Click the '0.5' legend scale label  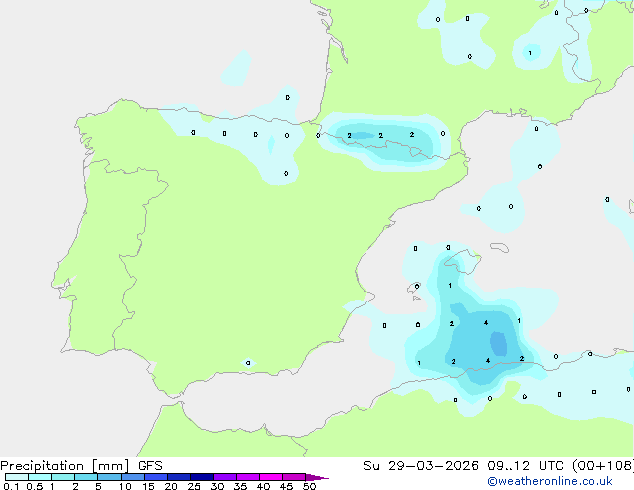[x=35, y=486]
